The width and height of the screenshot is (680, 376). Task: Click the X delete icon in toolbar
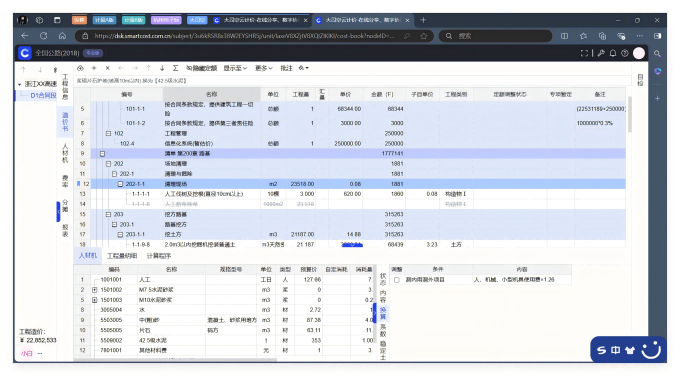tap(108, 68)
